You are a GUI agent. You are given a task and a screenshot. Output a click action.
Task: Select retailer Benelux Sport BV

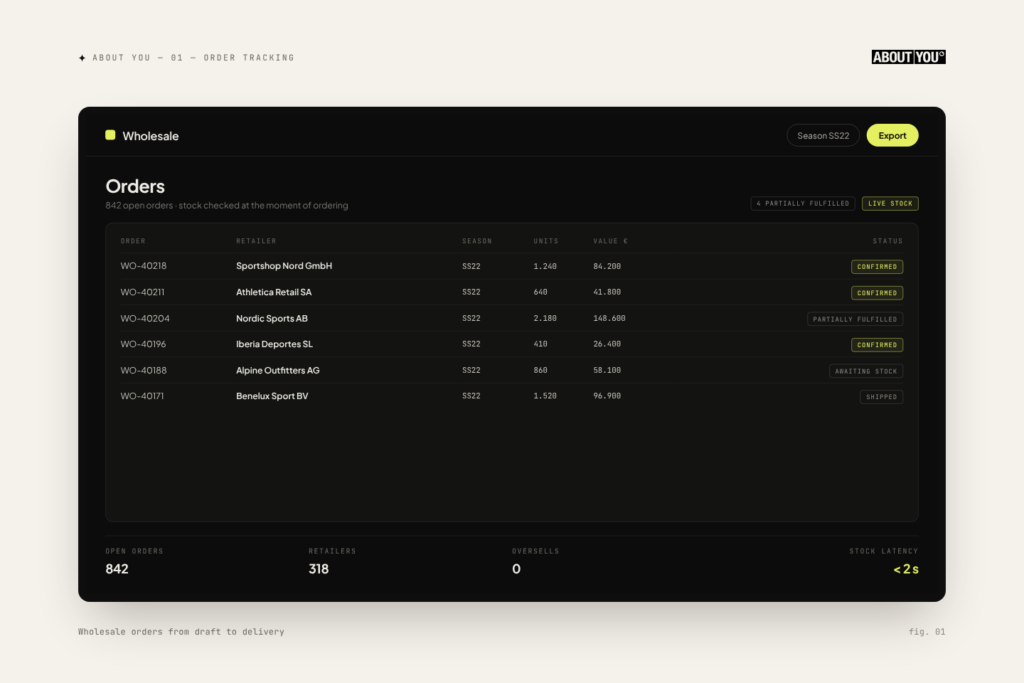click(272, 396)
